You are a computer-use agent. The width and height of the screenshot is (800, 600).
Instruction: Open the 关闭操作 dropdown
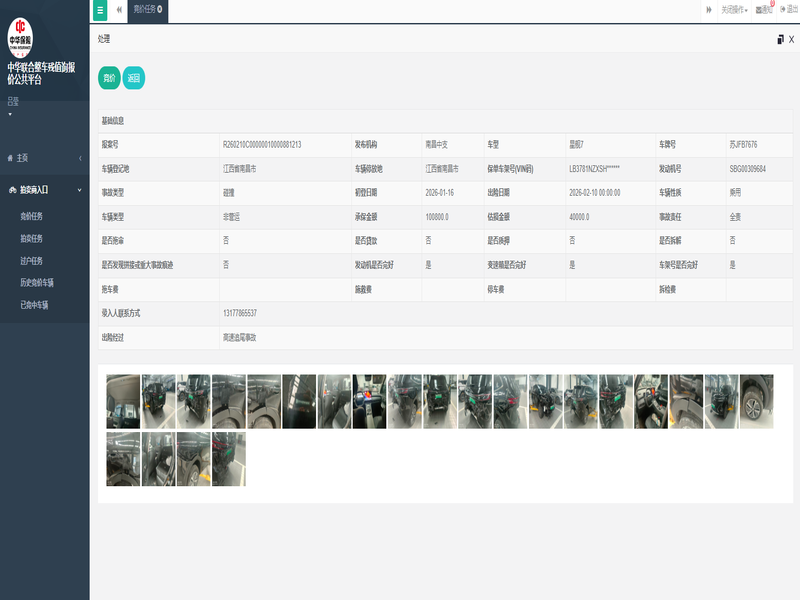[x=734, y=10]
